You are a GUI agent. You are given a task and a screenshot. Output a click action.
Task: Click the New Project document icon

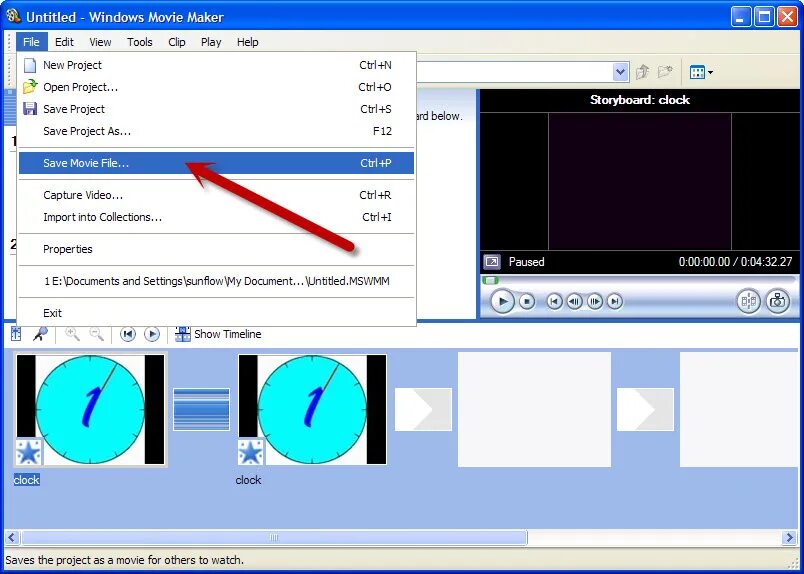pyautogui.click(x=30, y=65)
